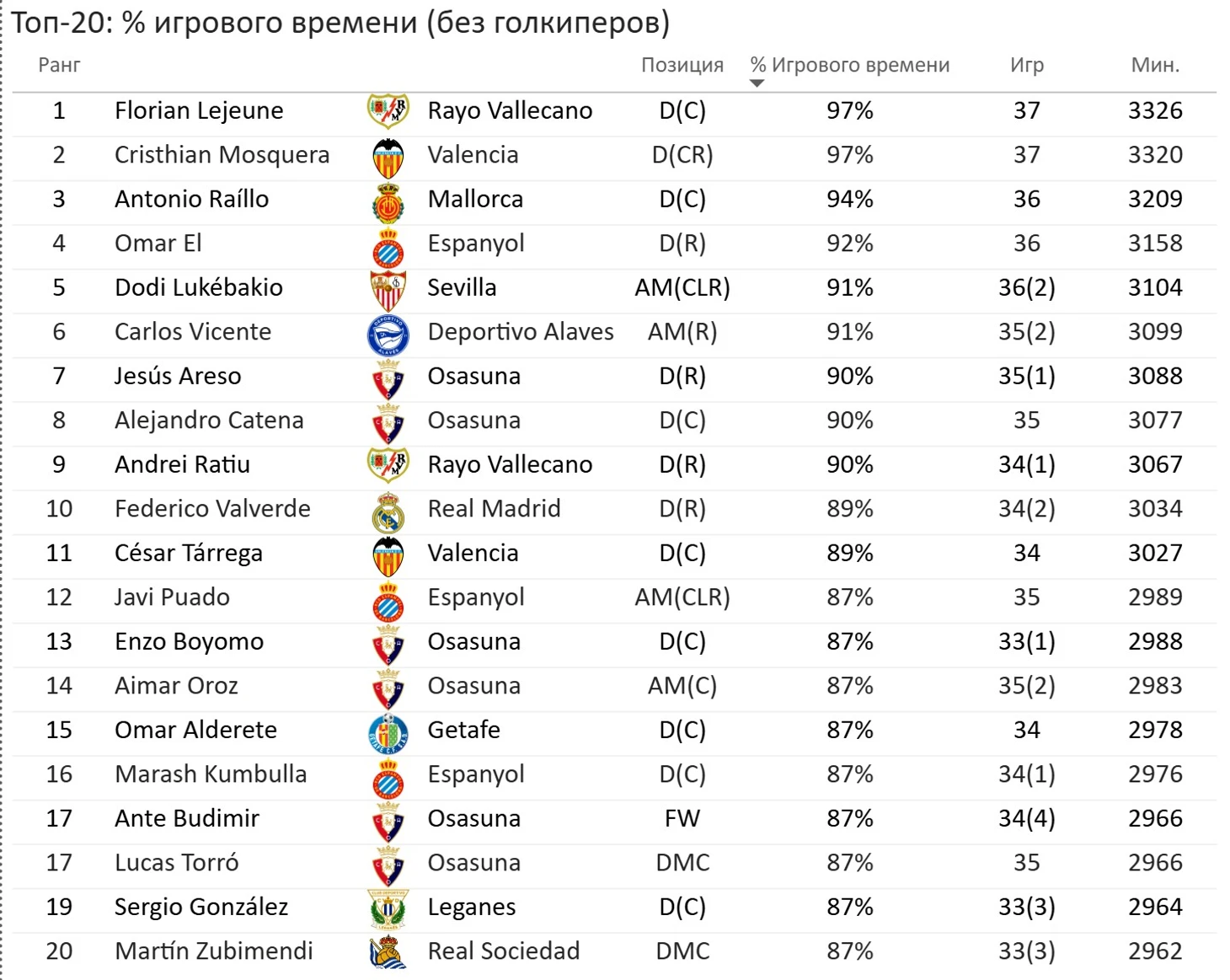The height and width of the screenshot is (980, 1230).
Task: Open team Real Sociedad name
Action: click(x=504, y=951)
